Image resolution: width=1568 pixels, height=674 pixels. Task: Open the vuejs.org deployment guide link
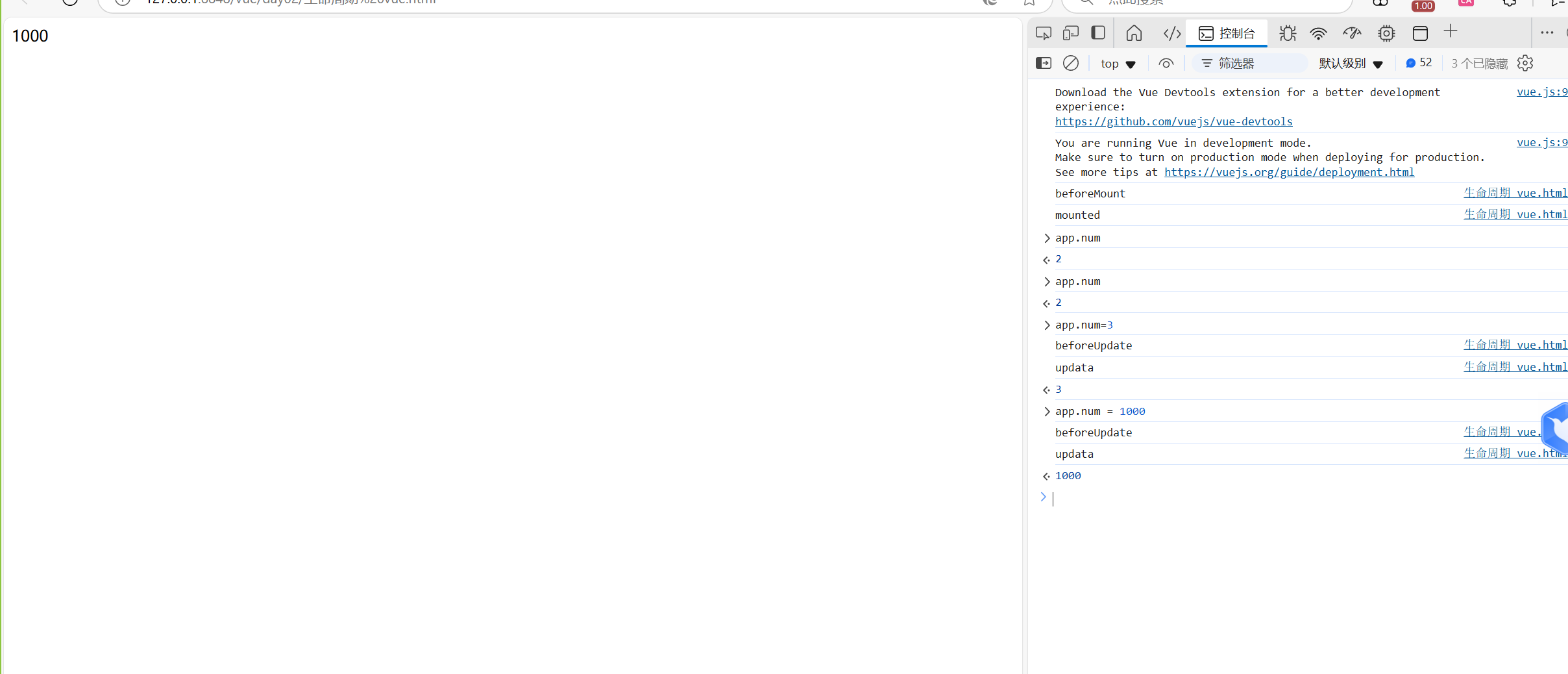(1289, 172)
